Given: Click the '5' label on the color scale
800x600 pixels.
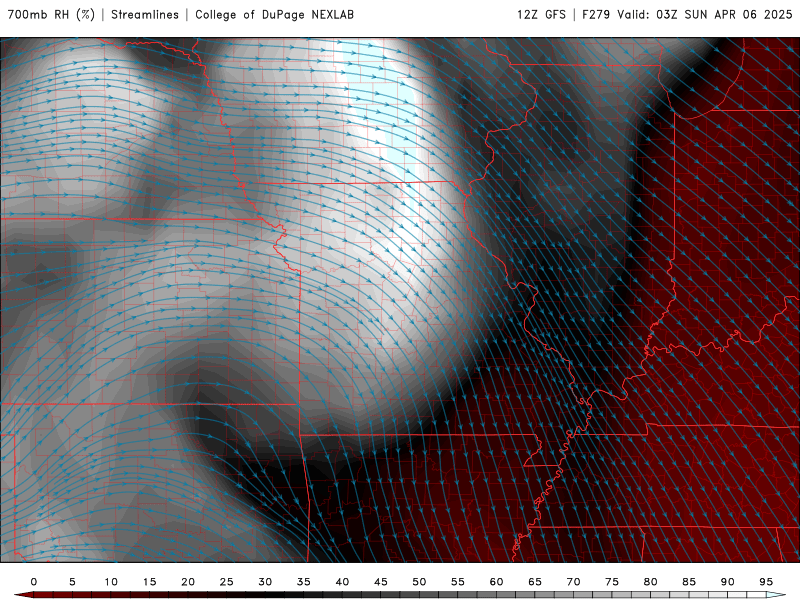Looking at the screenshot, I should (x=72, y=582).
